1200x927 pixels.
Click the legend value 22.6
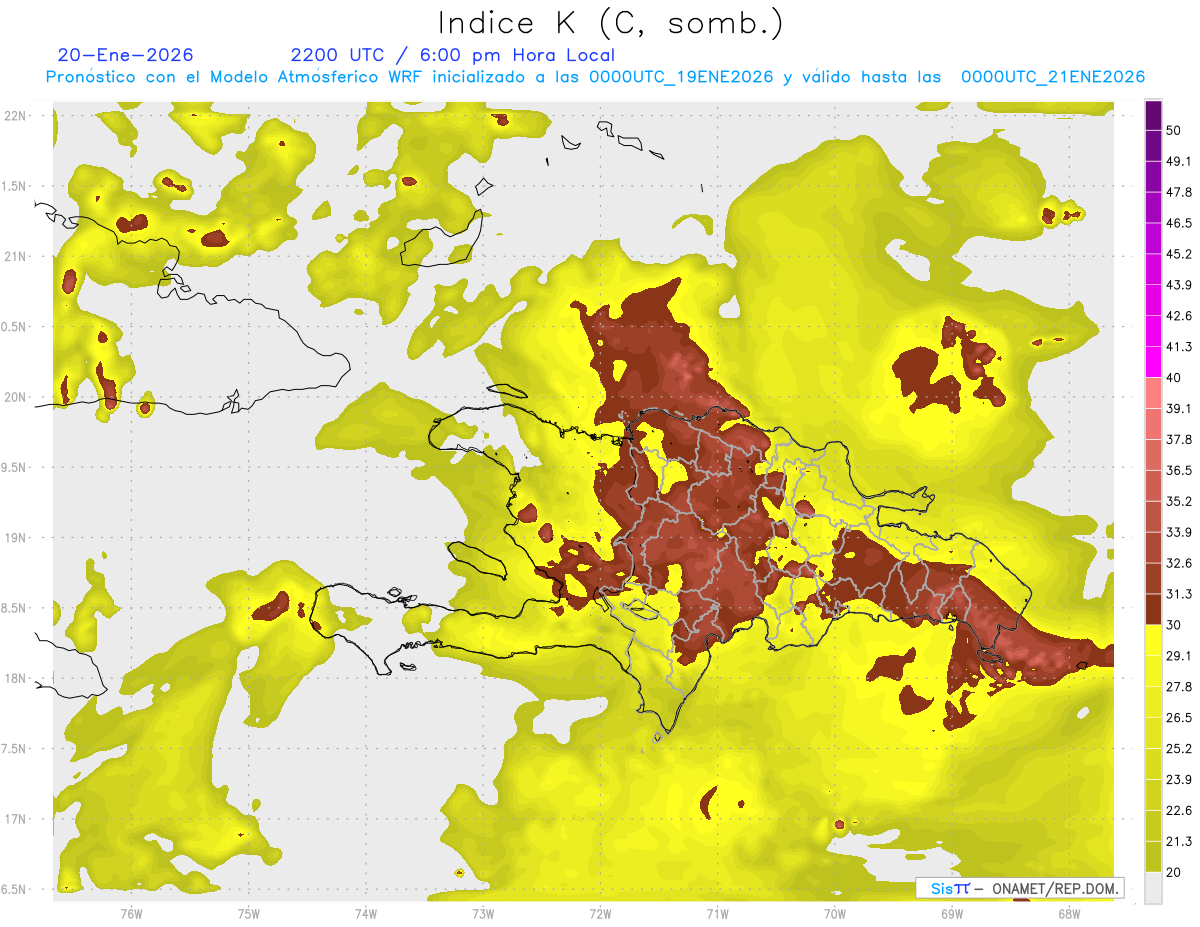(1179, 811)
